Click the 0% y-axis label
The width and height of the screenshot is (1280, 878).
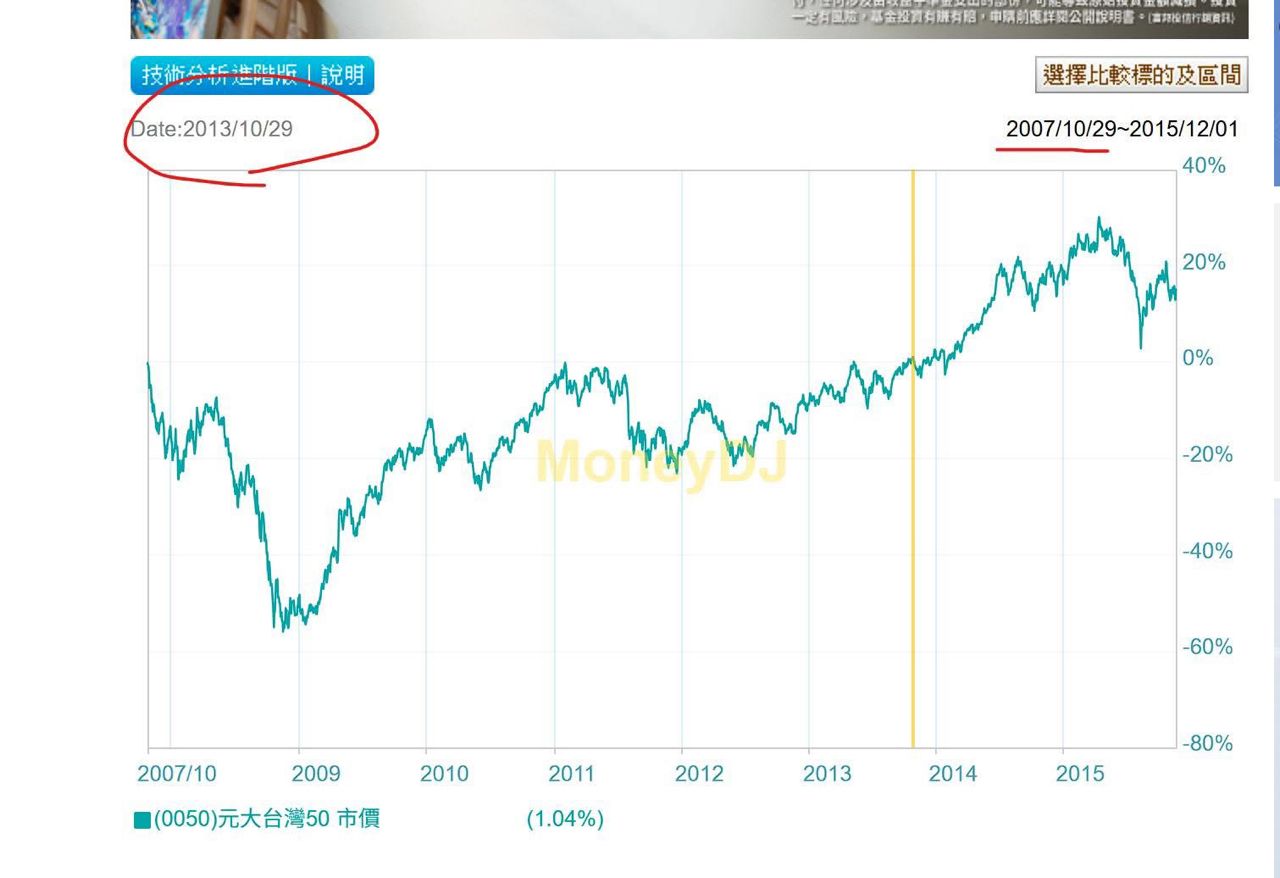point(1198,358)
